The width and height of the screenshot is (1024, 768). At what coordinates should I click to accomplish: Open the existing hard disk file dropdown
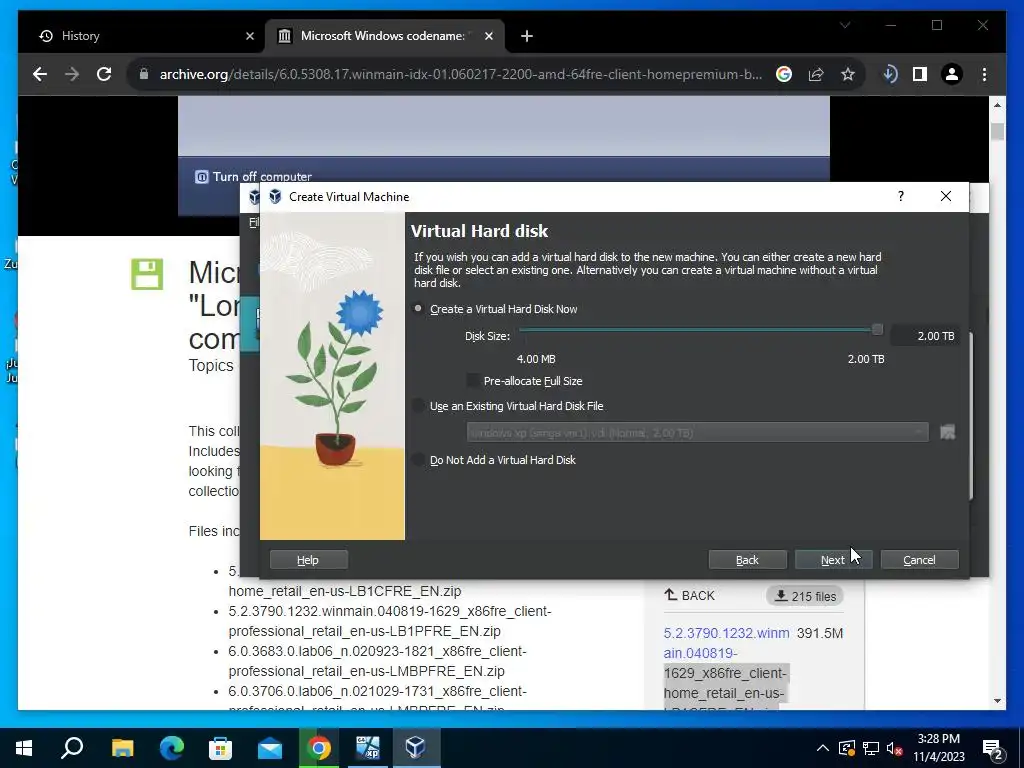click(x=697, y=432)
